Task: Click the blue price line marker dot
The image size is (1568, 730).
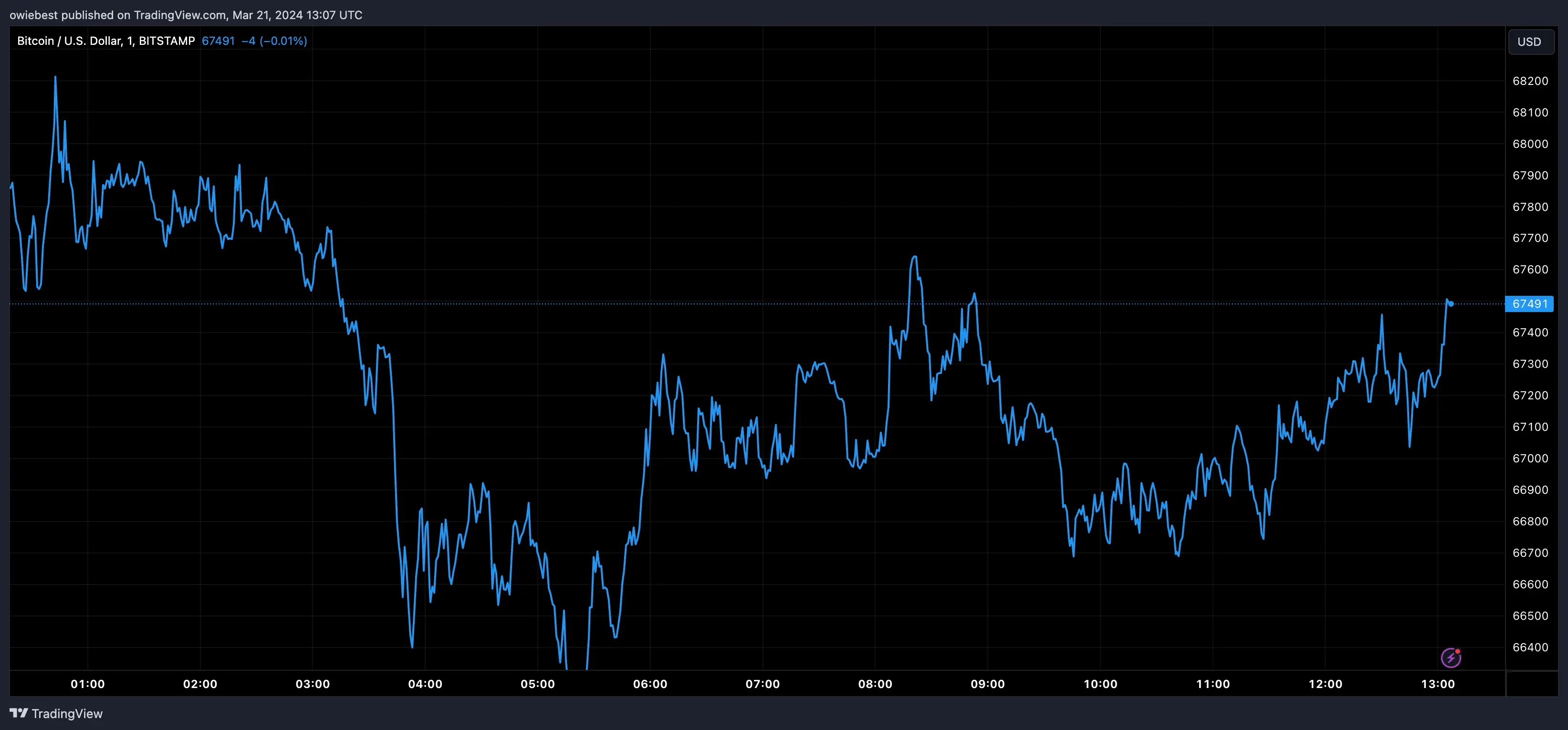Action: (1452, 303)
